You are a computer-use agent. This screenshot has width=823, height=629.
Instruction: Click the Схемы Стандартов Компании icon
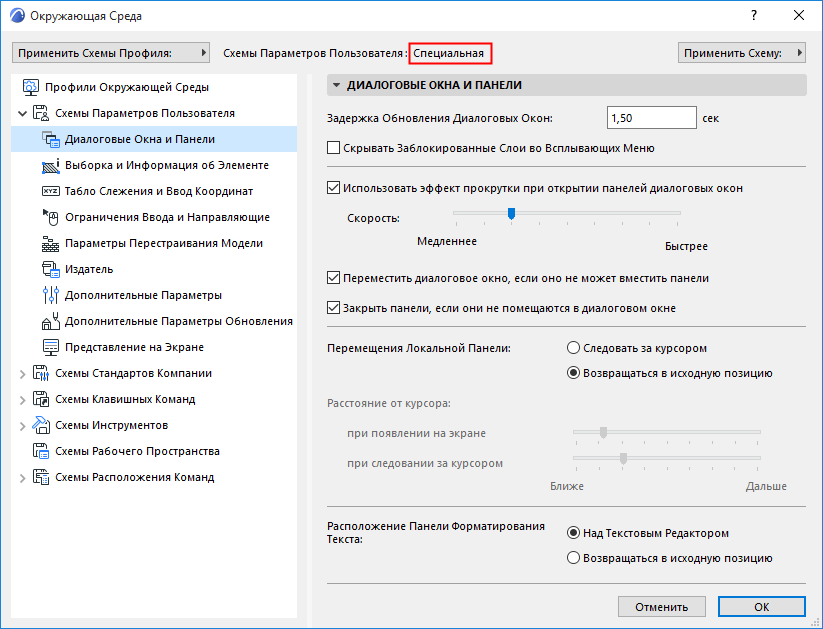pos(41,373)
